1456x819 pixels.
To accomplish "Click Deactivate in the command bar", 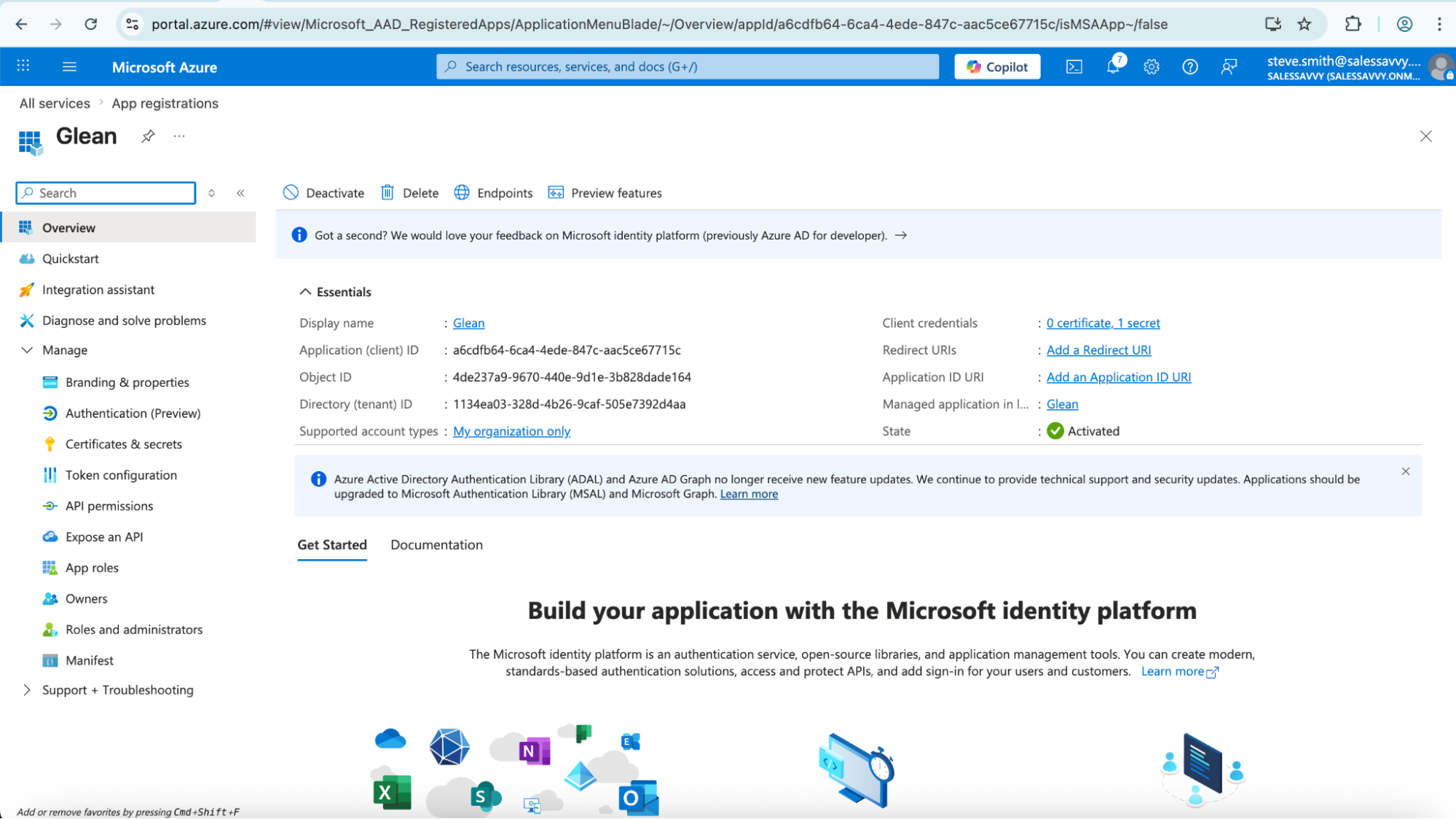I will click(x=323, y=193).
